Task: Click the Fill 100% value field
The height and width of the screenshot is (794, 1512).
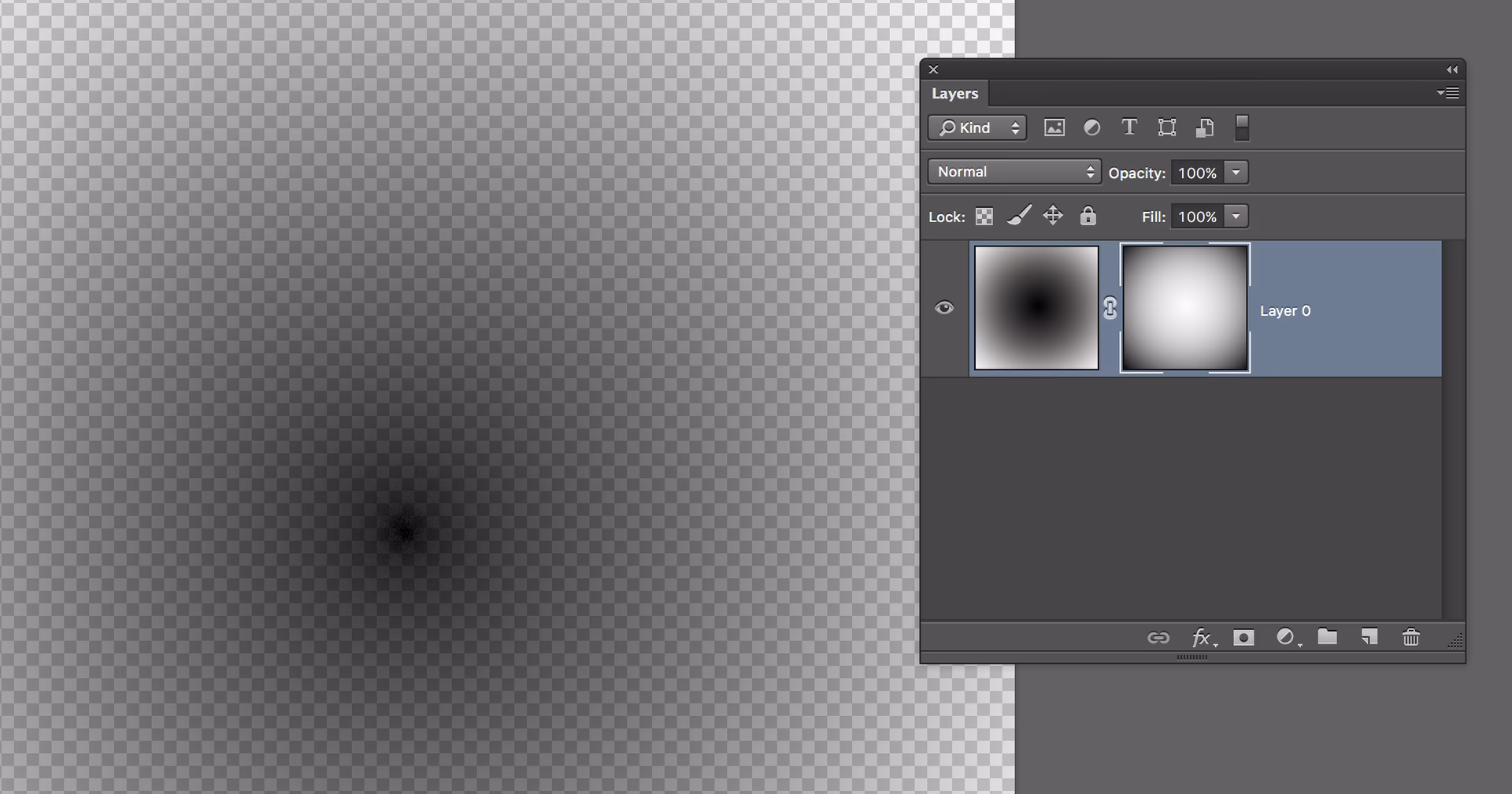Action: click(1197, 217)
